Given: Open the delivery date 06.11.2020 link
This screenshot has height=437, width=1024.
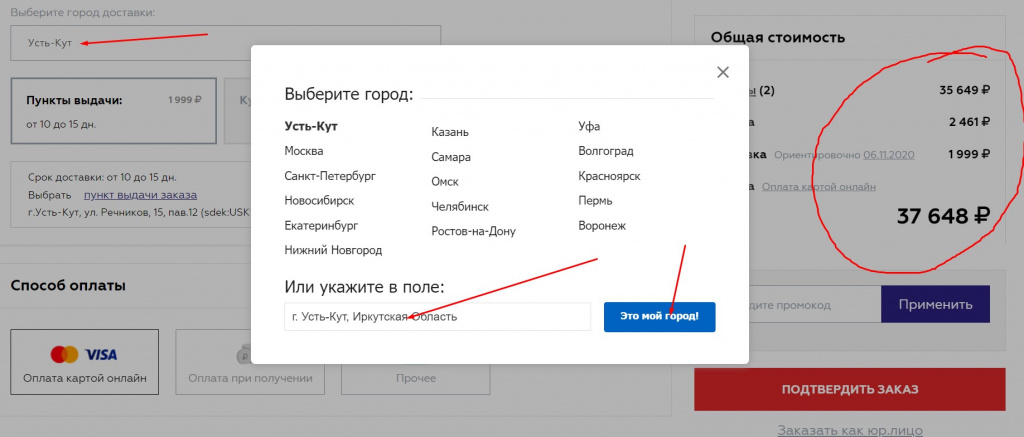Looking at the screenshot, I should tap(889, 155).
